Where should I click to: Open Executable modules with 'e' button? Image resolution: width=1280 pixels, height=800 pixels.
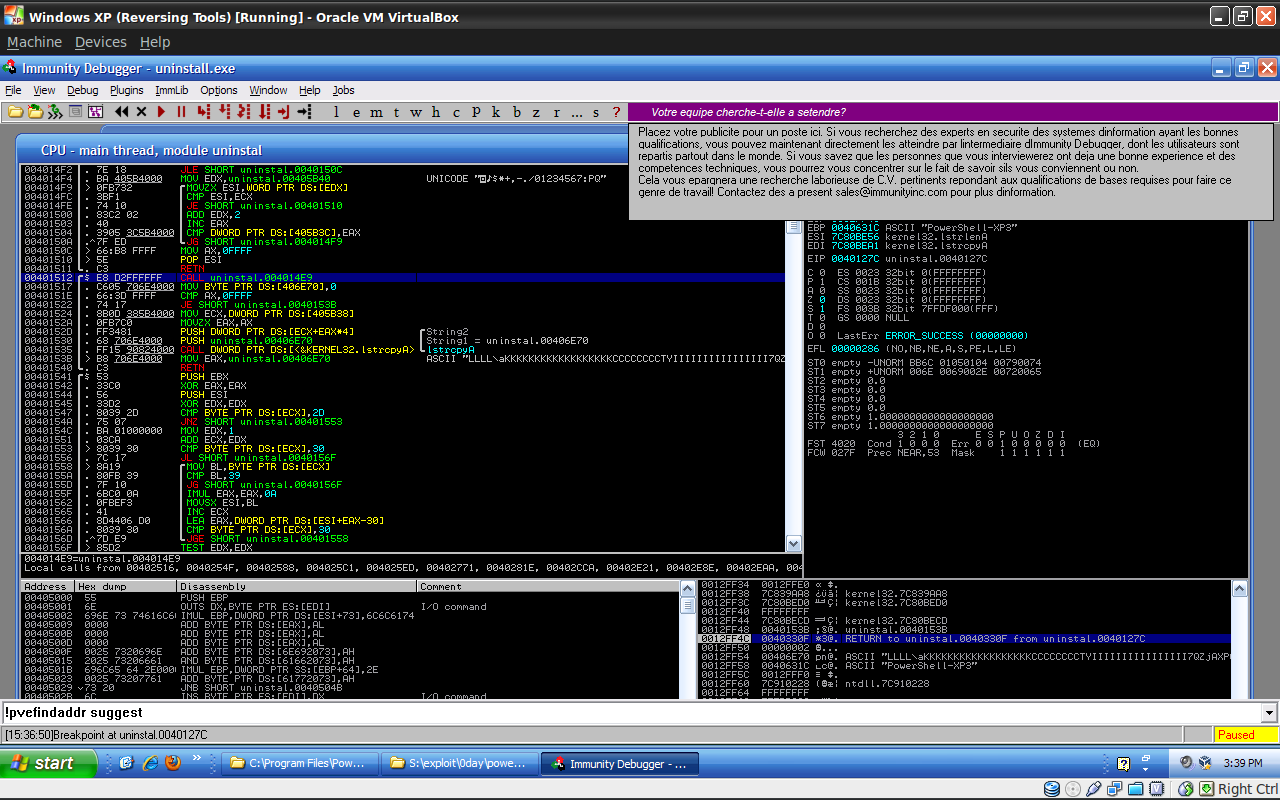(x=356, y=111)
